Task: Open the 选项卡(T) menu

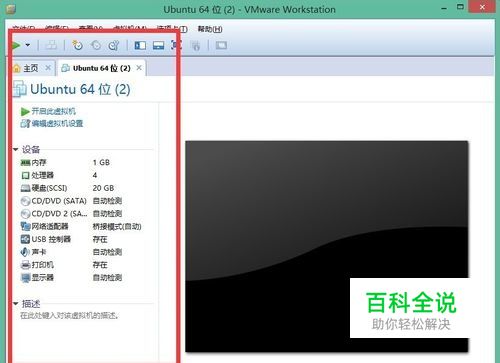Action: coord(172,29)
